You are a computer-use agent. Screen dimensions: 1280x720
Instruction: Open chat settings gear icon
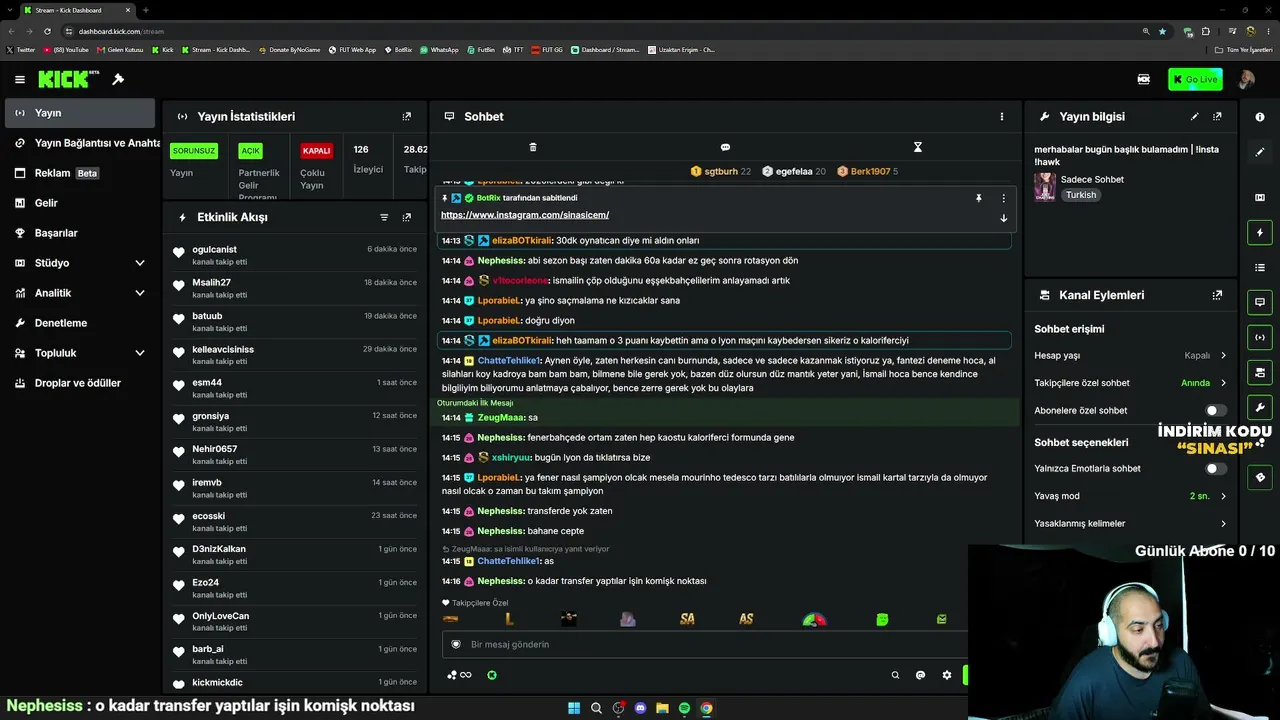[x=947, y=675]
